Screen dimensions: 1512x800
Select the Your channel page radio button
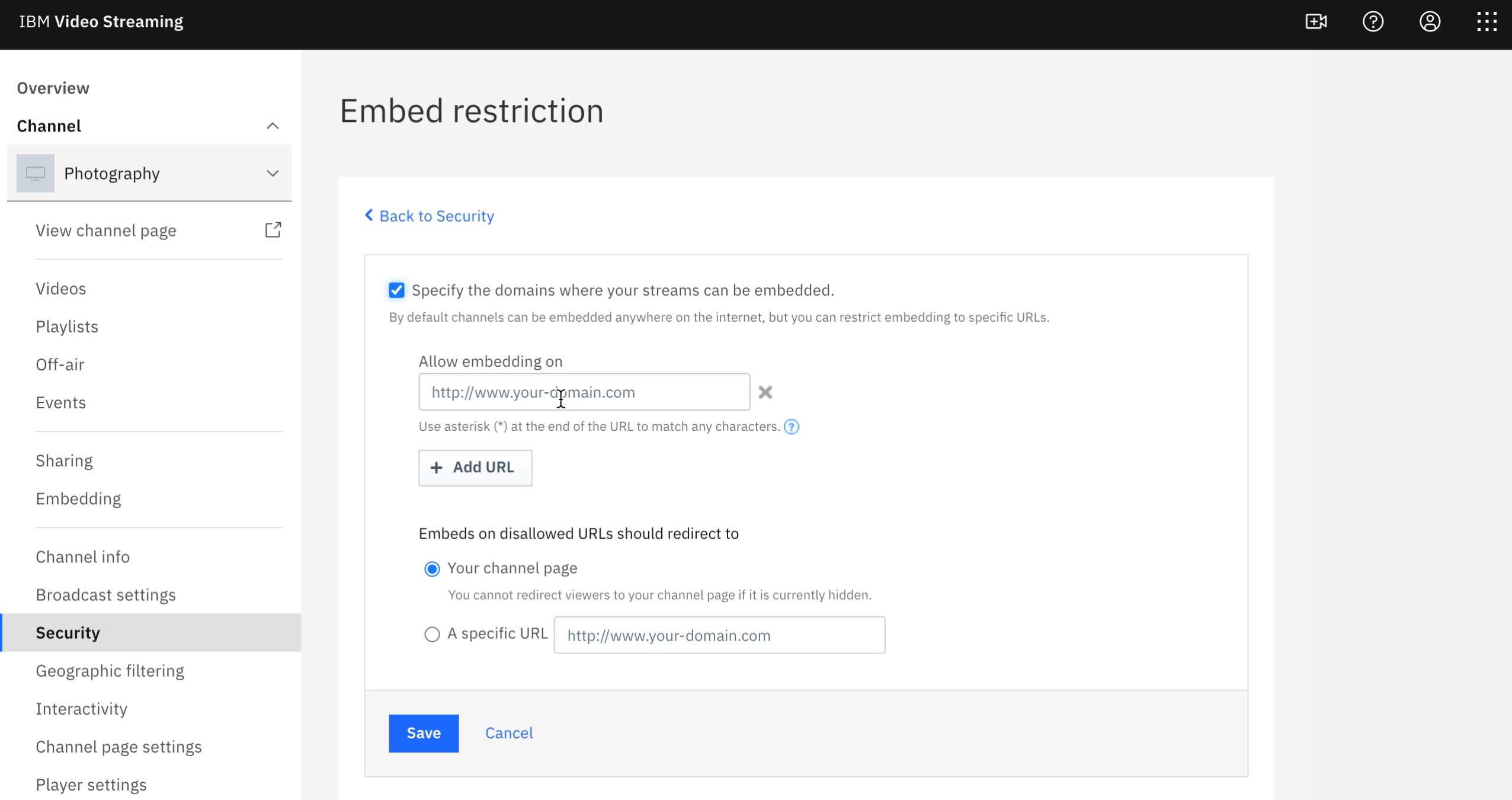(432, 568)
